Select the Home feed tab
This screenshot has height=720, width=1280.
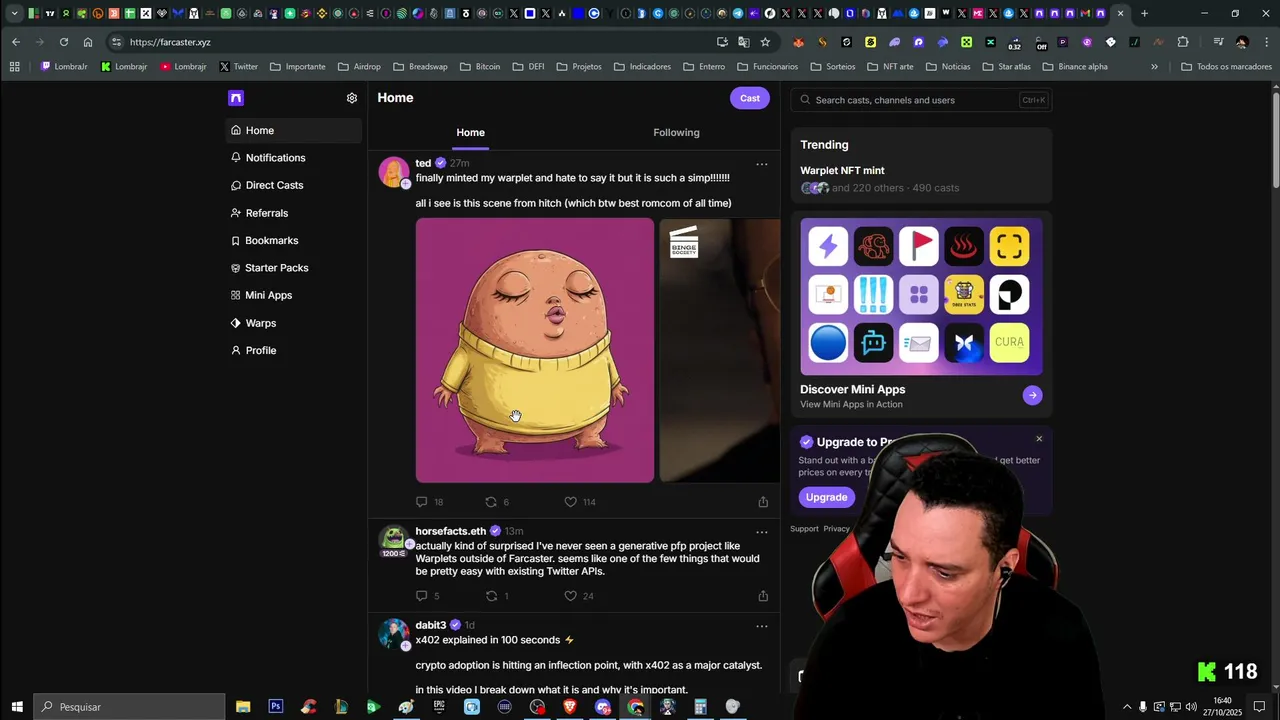click(x=470, y=132)
